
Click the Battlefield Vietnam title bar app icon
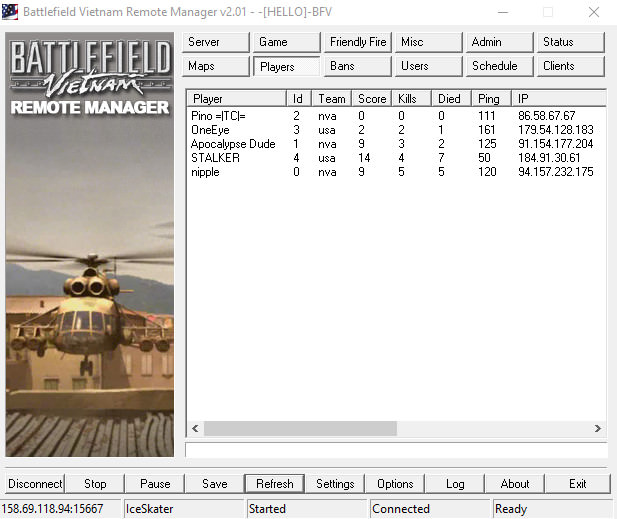pos(11,12)
